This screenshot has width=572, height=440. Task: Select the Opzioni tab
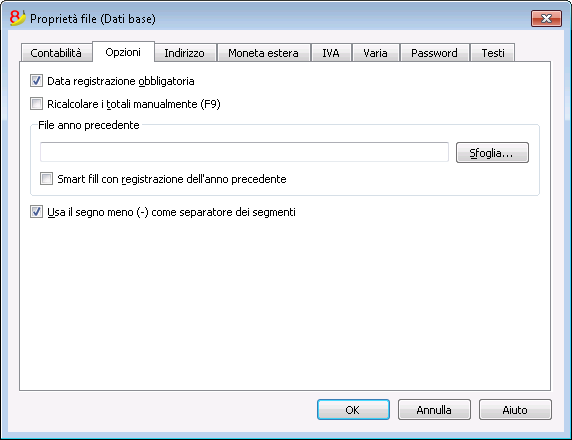point(123,52)
